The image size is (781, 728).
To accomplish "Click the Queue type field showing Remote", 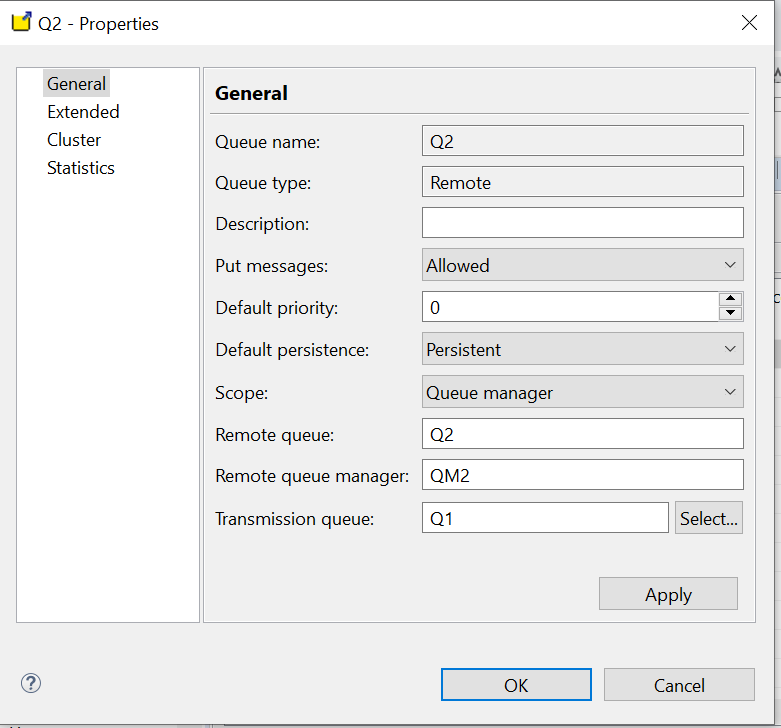I will point(582,182).
